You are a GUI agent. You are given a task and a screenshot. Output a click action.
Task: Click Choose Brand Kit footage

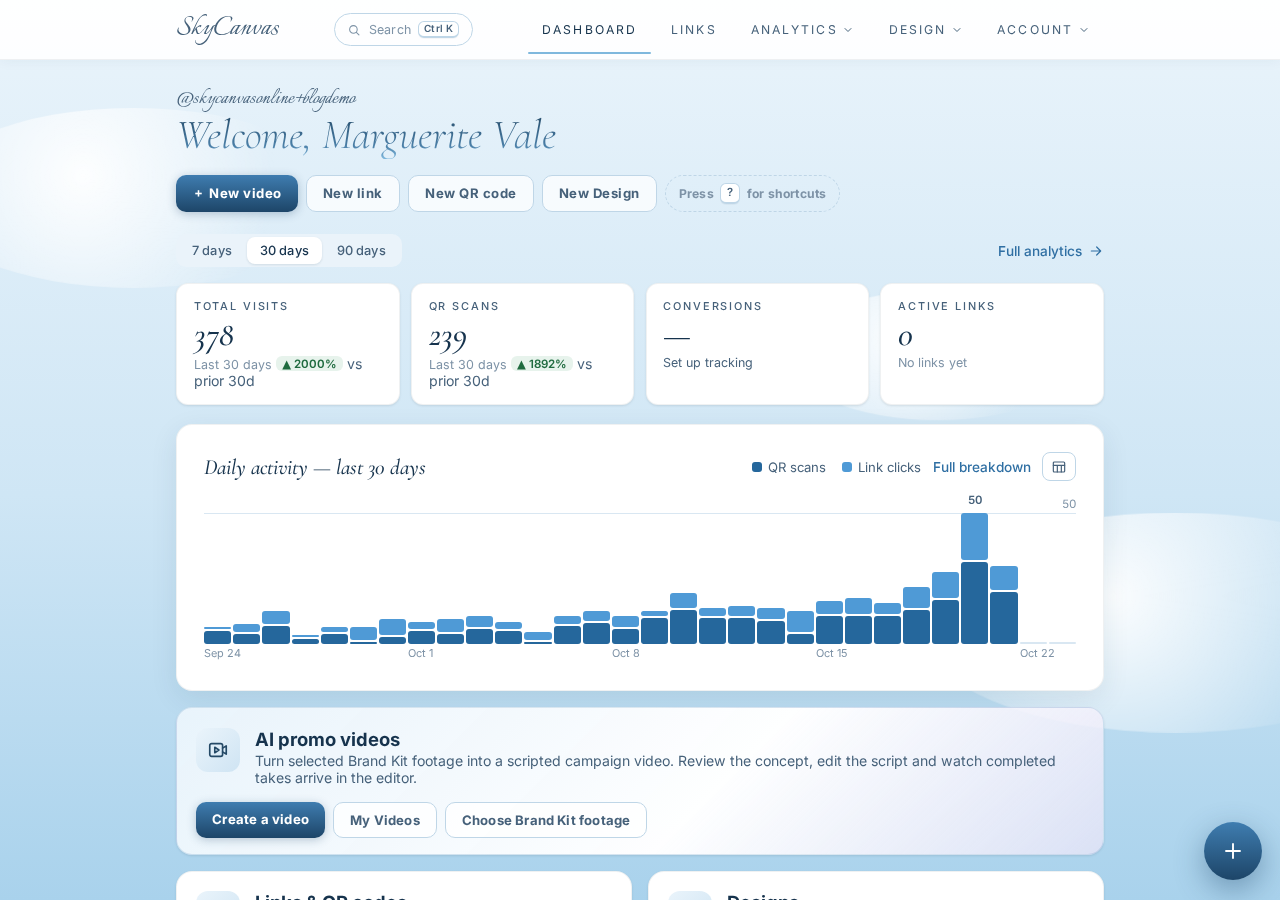click(x=546, y=820)
